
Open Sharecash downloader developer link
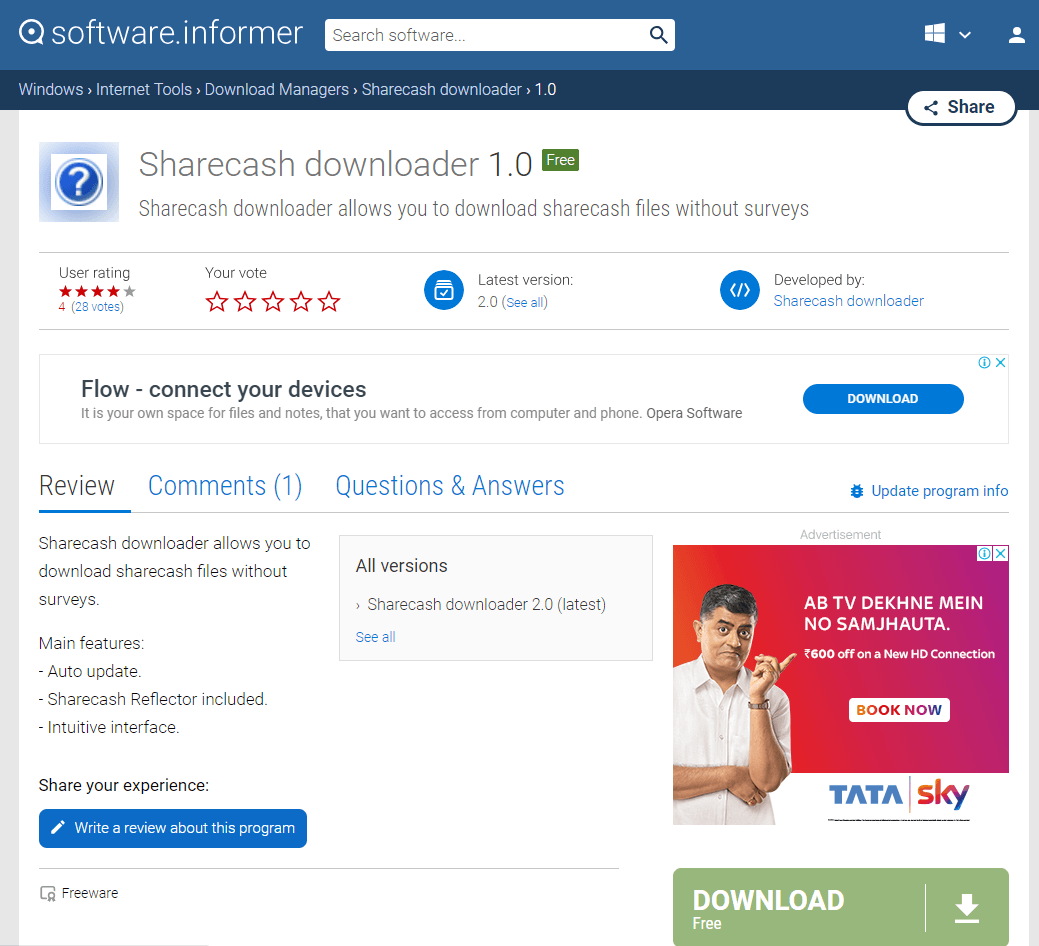(x=848, y=301)
